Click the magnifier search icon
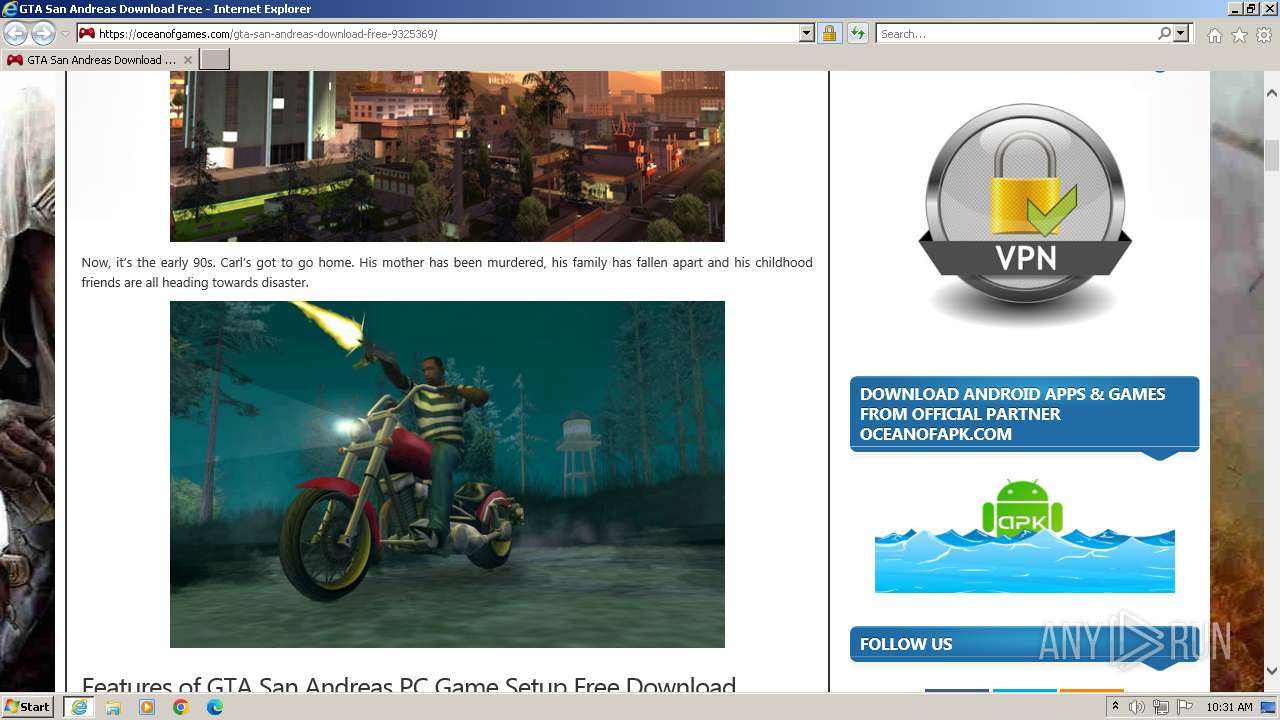The image size is (1280, 720). tap(1164, 33)
